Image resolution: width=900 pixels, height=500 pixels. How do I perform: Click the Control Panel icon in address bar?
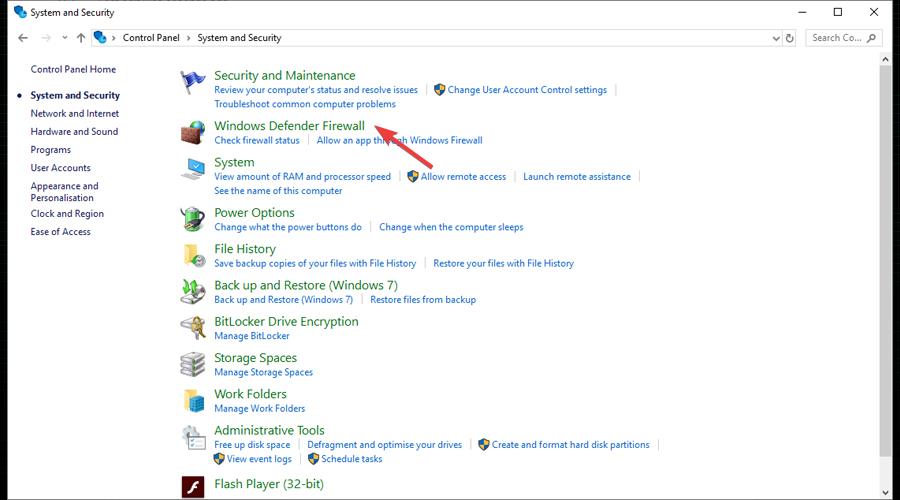(100, 37)
